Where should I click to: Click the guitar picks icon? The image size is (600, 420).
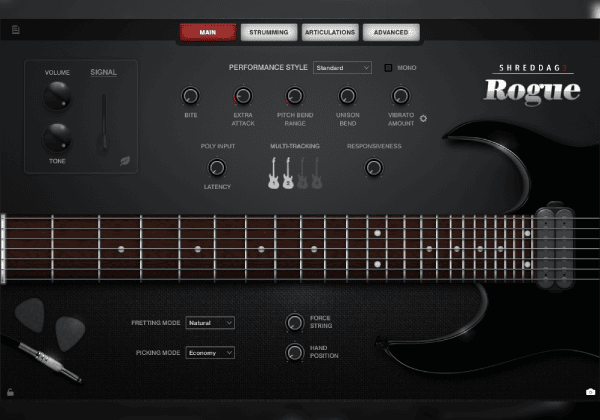[50, 324]
